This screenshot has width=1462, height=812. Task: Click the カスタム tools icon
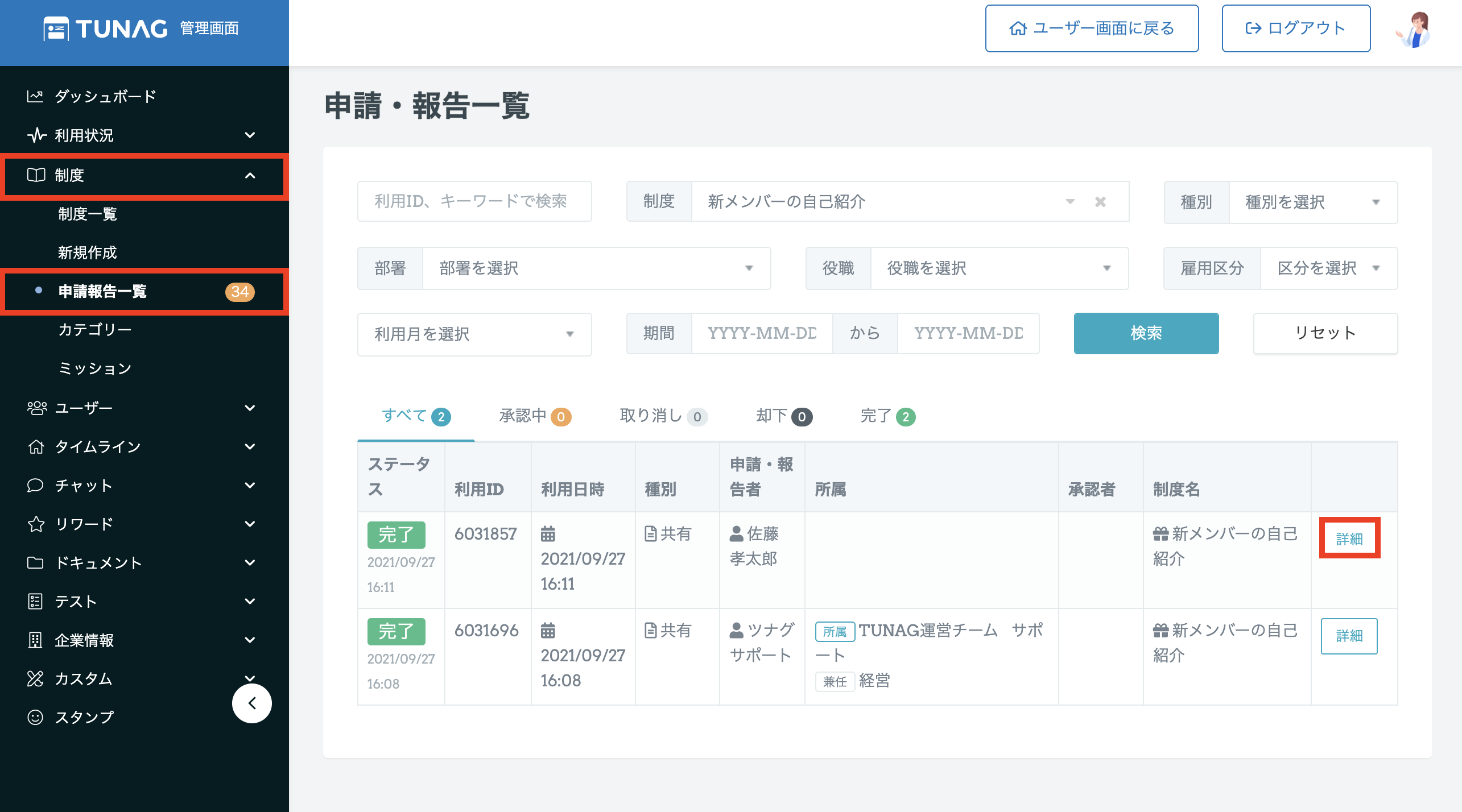click(x=35, y=678)
